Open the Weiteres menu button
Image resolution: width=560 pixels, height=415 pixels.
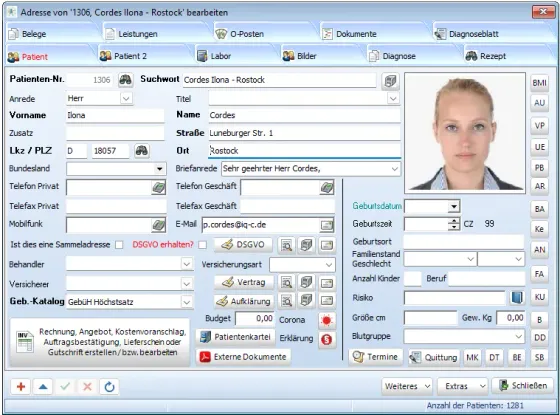coord(407,386)
